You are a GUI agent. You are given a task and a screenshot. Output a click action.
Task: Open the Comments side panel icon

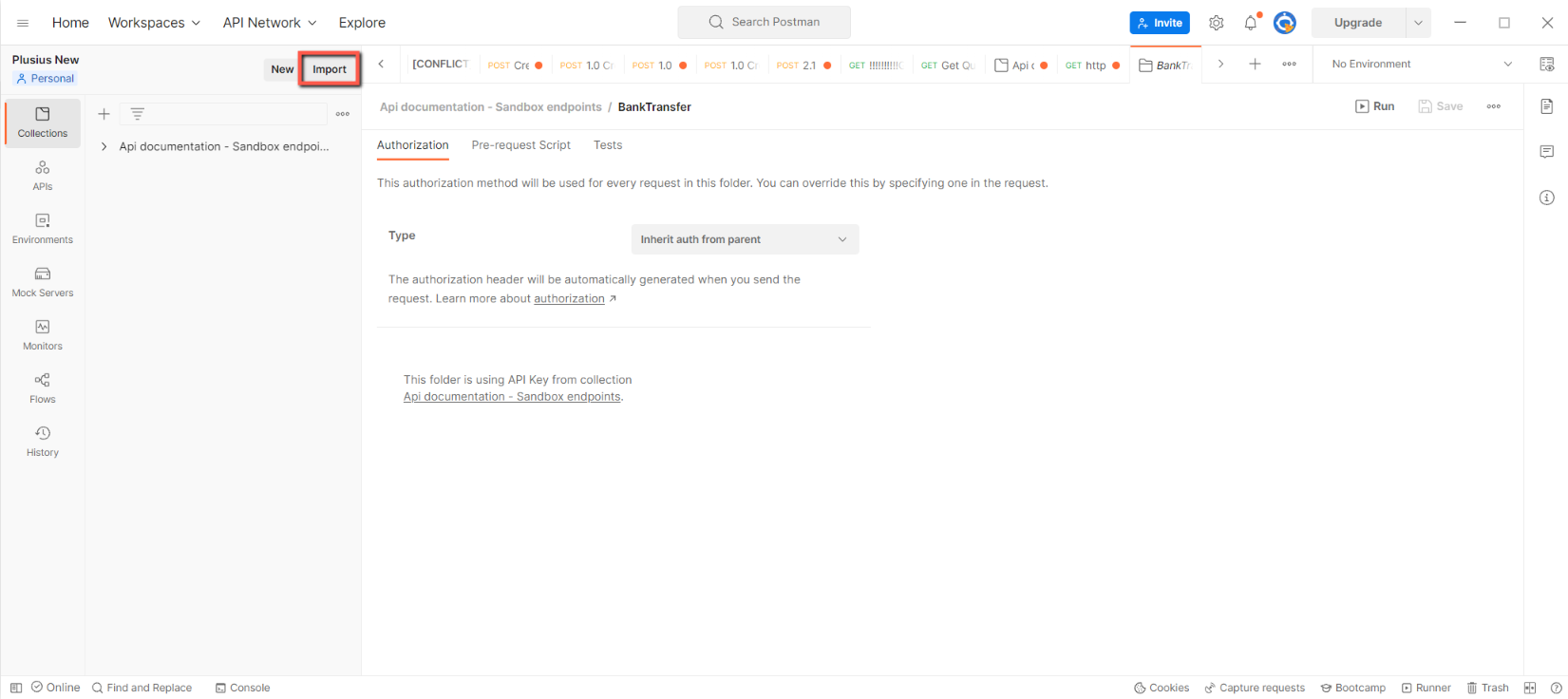coord(1547,152)
